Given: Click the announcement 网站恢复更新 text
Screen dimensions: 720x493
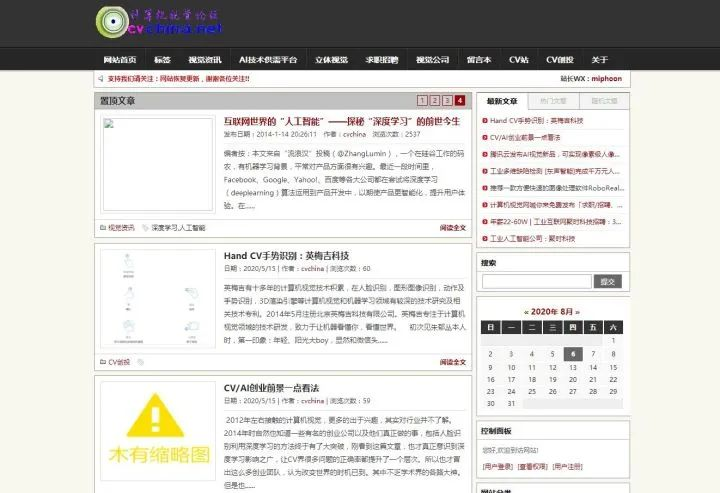Looking at the screenshot, I should (179, 79).
